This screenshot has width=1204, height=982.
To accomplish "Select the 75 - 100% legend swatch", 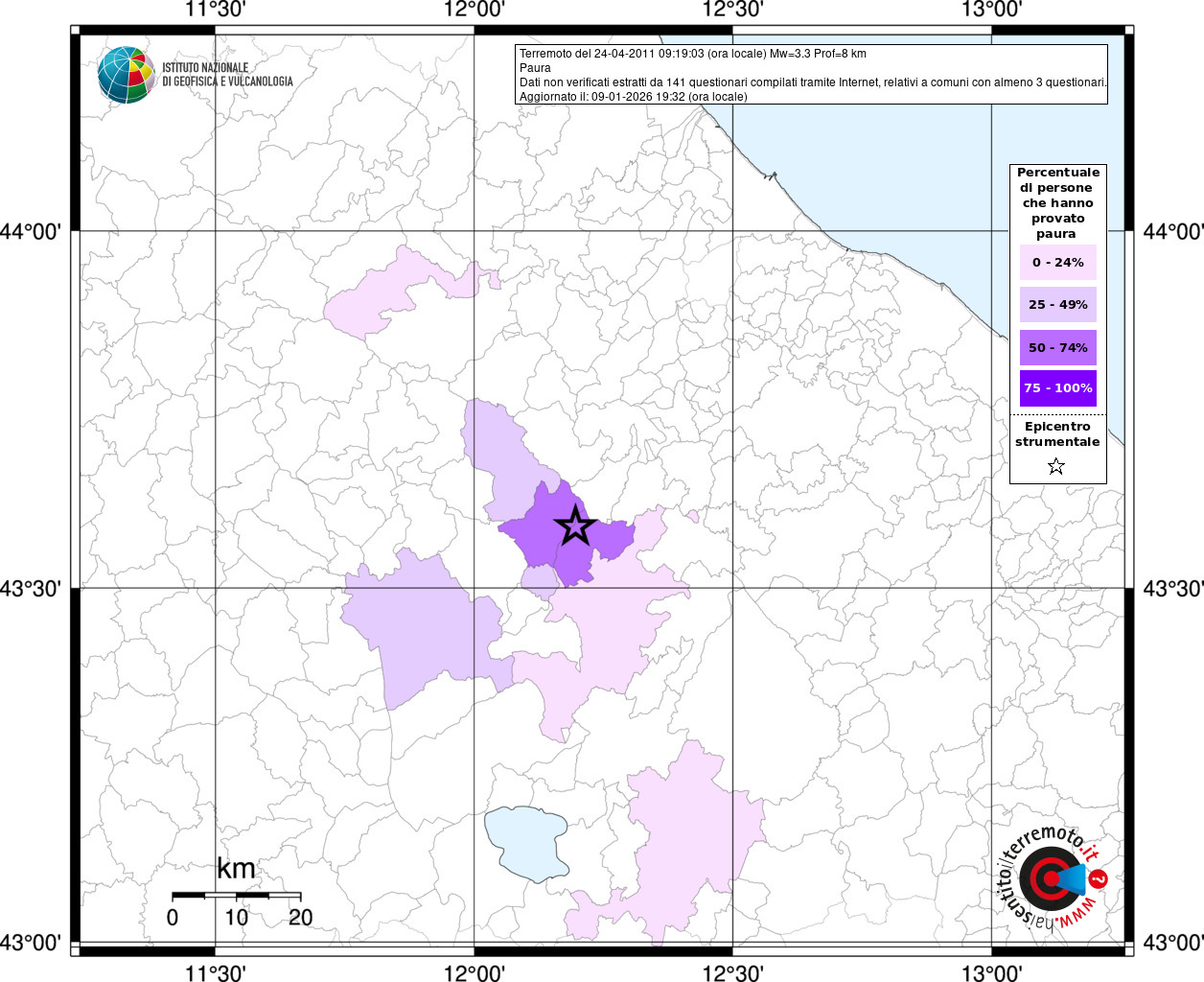I will point(1057,388).
